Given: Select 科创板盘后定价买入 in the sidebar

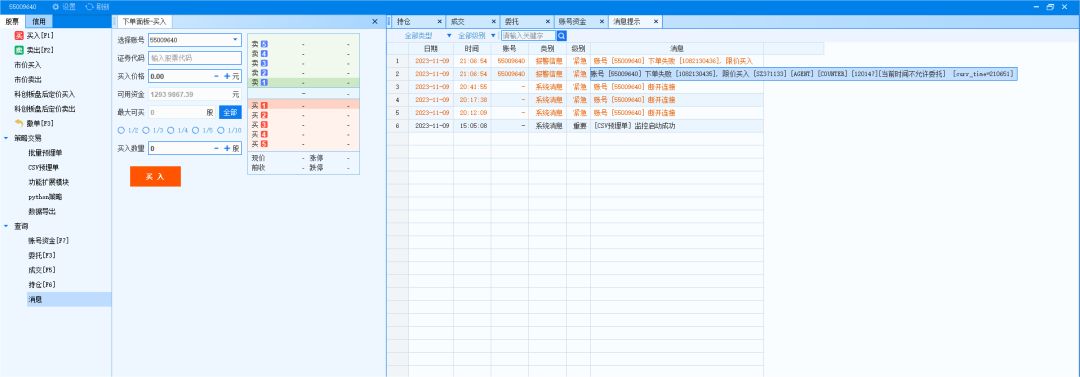Looking at the screenshot, I should [x=45, y=94].
